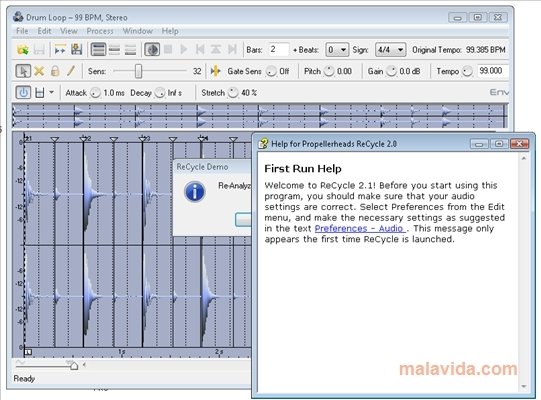Click the Drum Loop window title icon

[x=18, y=17]
